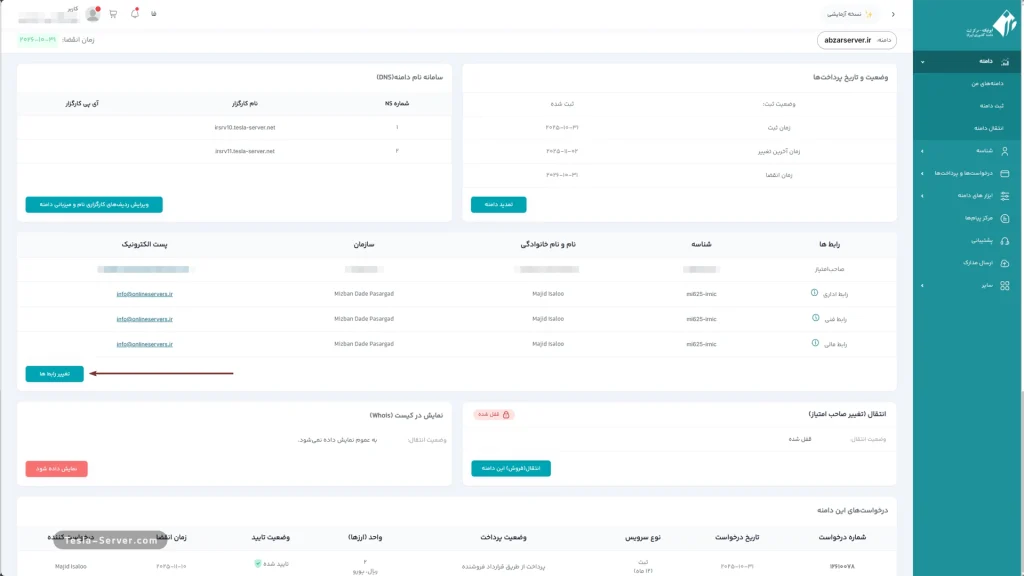The width and height of the screenshot is (1024, 576).
Task: Click the قفل شده lock badge
Action: pyautogui.click(x=494, y=414)
